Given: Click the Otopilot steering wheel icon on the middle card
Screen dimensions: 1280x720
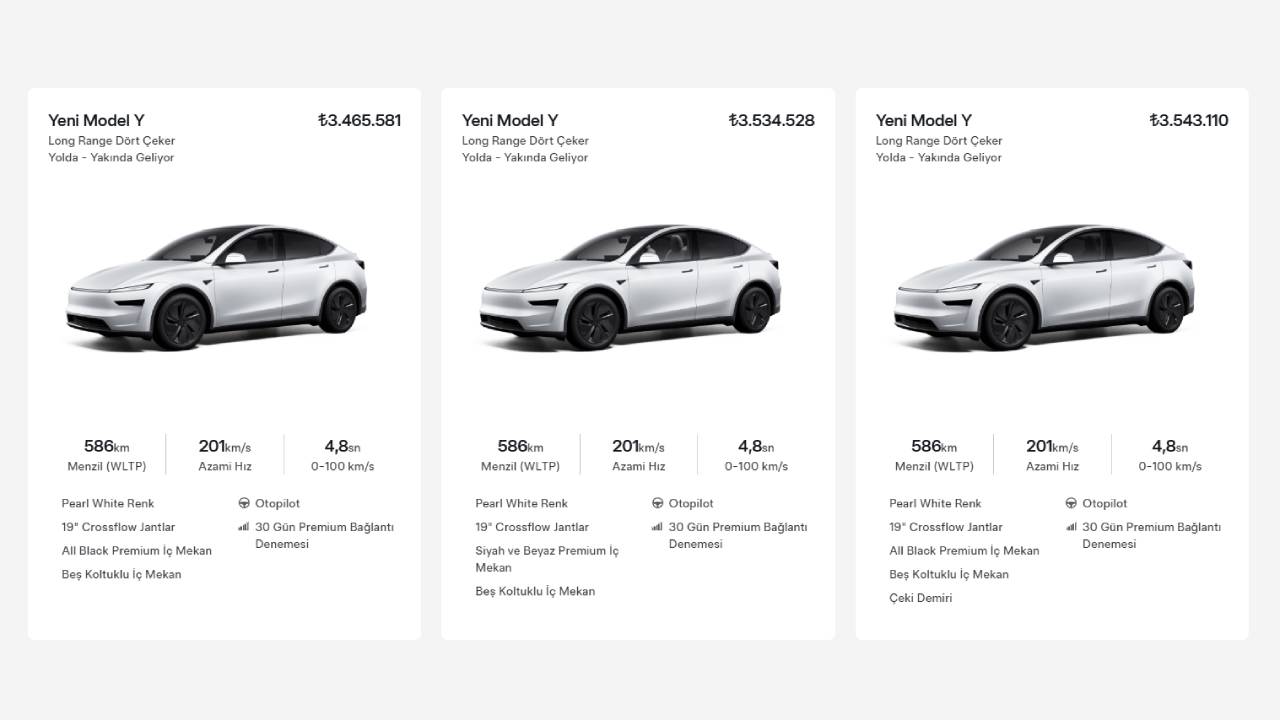Looking at the screenshot, I should (x=657, y=503).
